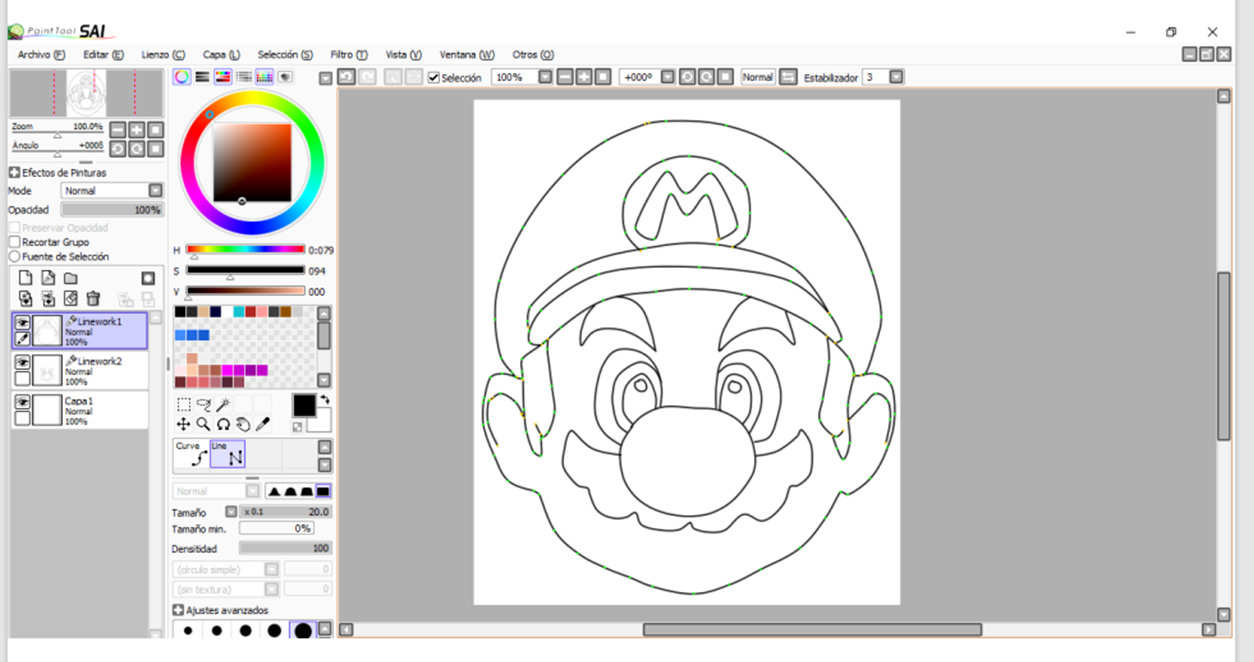The width and height of the screenshot is (1254, 662).
Task: Open the color panel options dropdown
Action: click(x=325, y=78)
